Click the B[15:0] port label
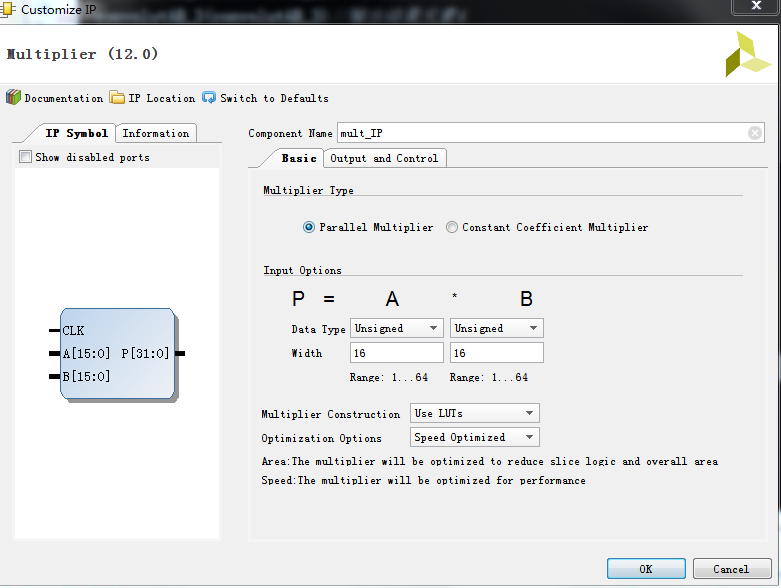The height and width of the screenshot is (588, 781). pos(86,376)
